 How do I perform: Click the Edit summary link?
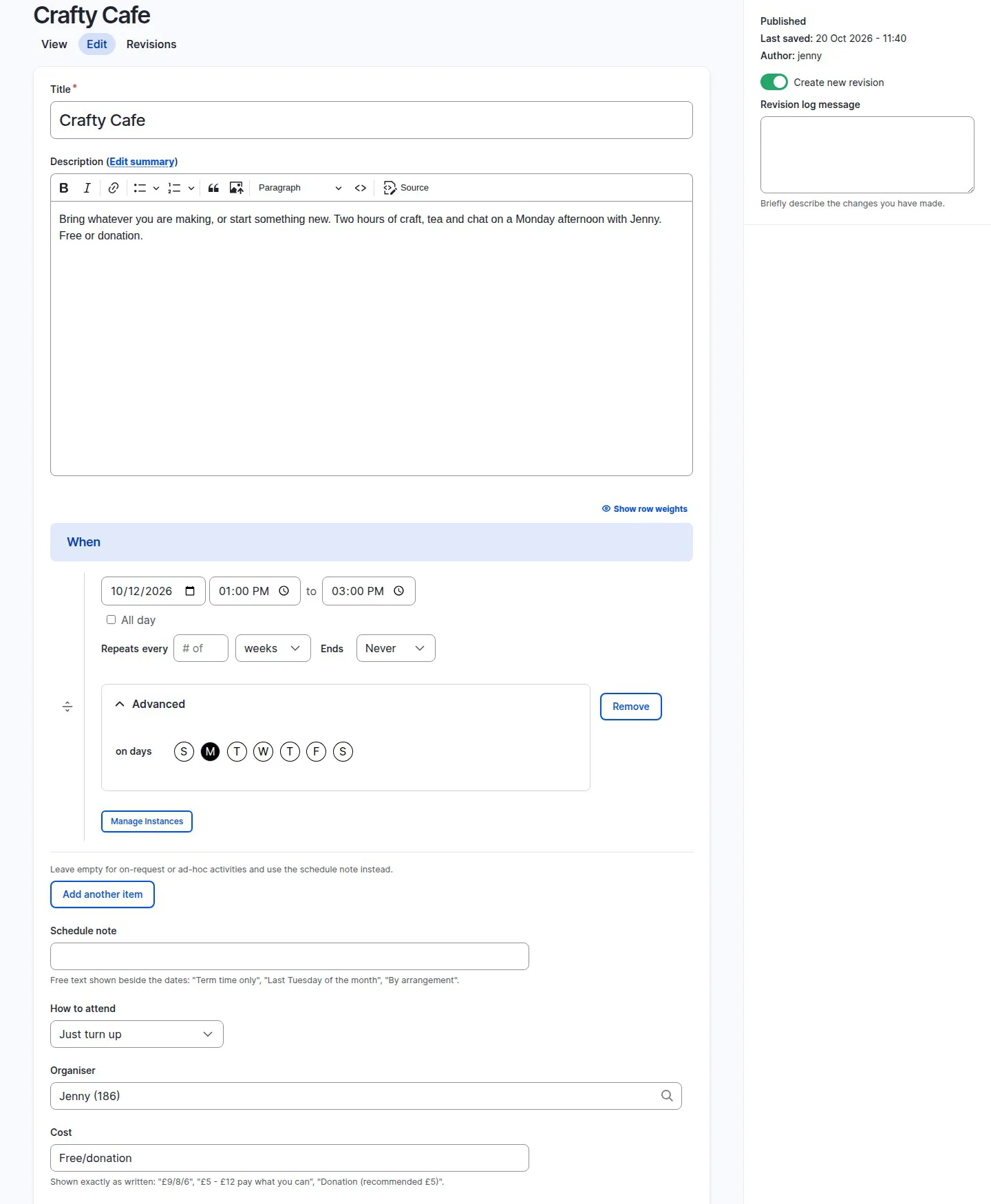click(x=142, y=162)
